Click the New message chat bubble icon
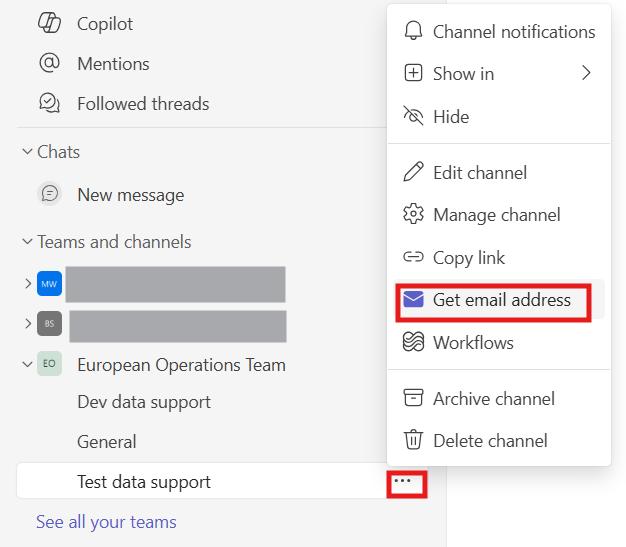 50,194
